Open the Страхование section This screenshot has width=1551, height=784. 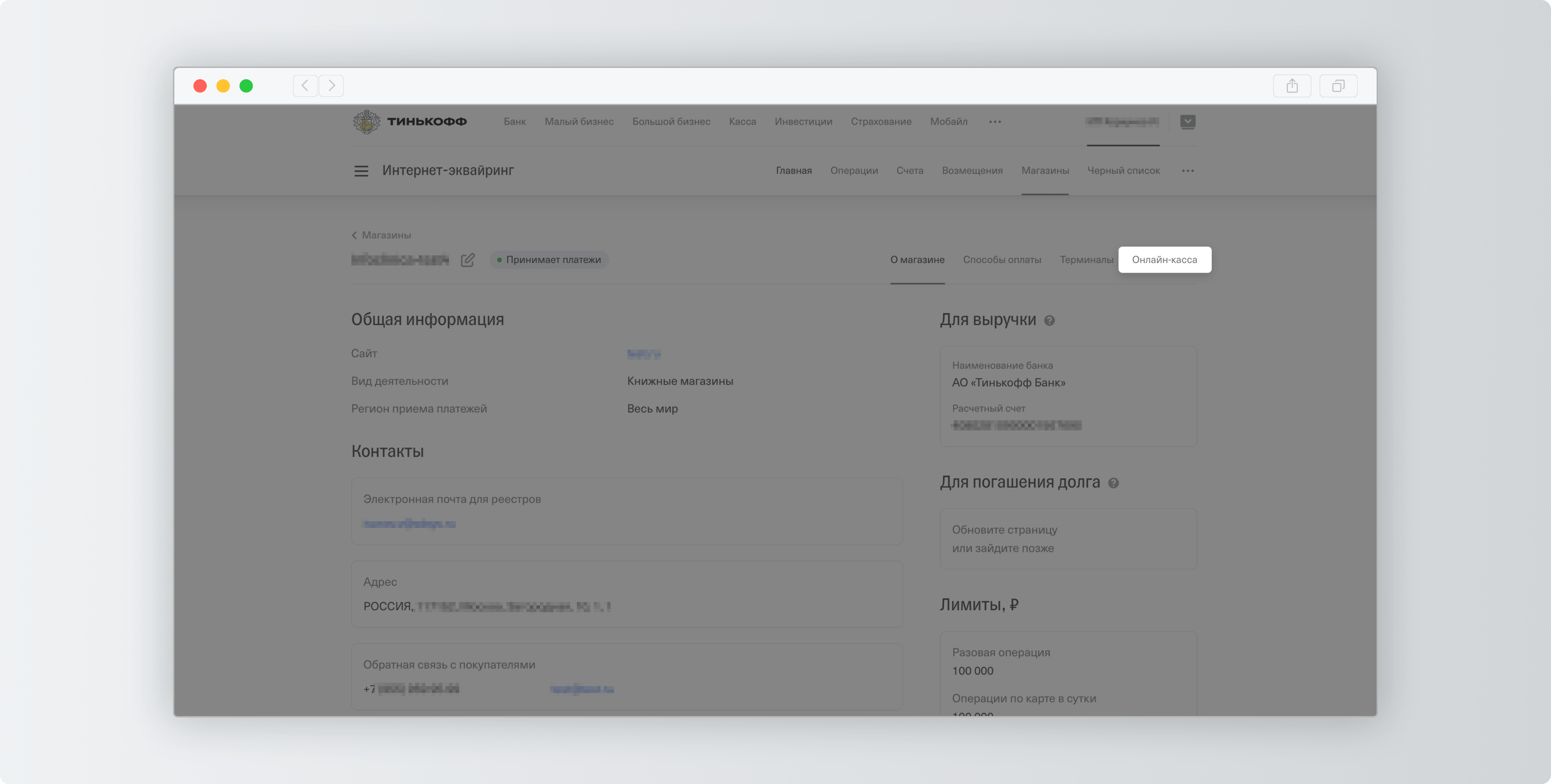[881, 122]
